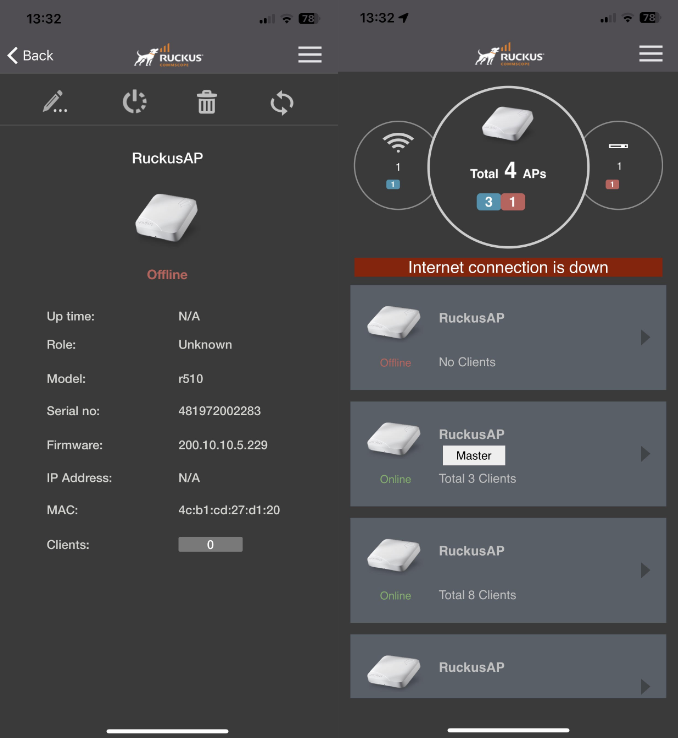Screen dimensions: 678x739
Task: Tap the trash delete icon
Action: (207, 102)
